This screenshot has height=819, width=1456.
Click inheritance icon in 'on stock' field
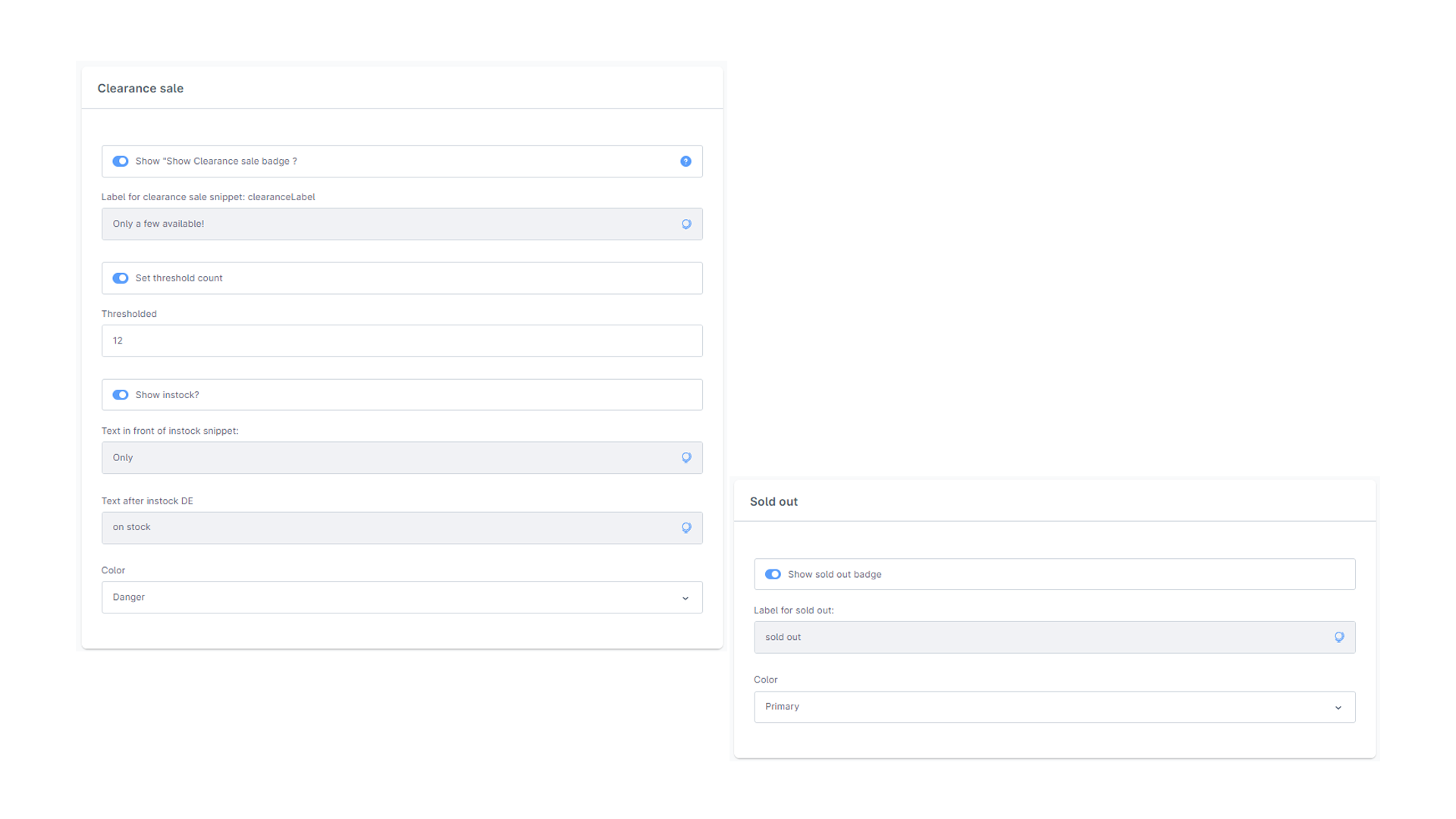pyautogui.click(x=686, y=528)
